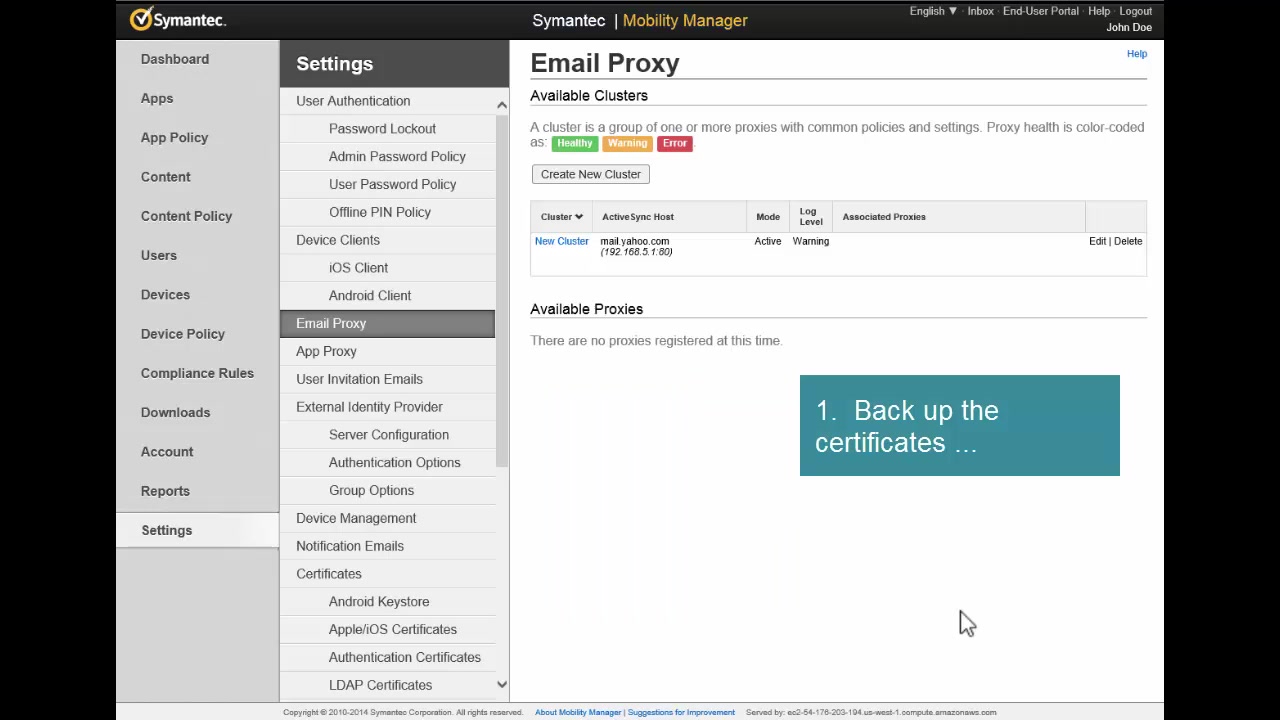The image size is (1280, 720).
Task: Open the New Cluster link
Action: (562, 241)
